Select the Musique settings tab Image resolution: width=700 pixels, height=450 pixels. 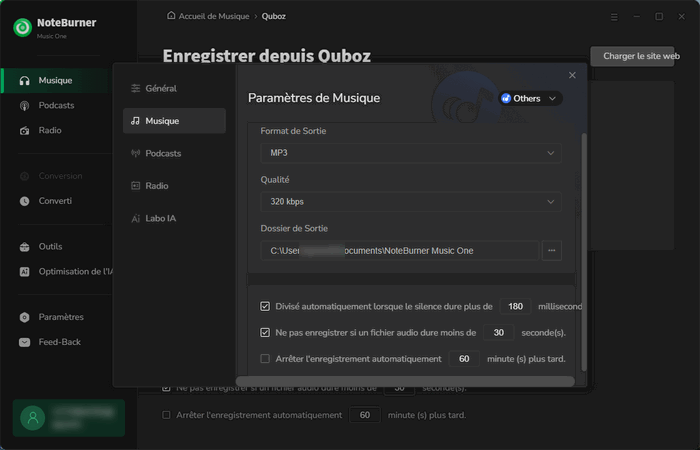(x=174, y=121)
